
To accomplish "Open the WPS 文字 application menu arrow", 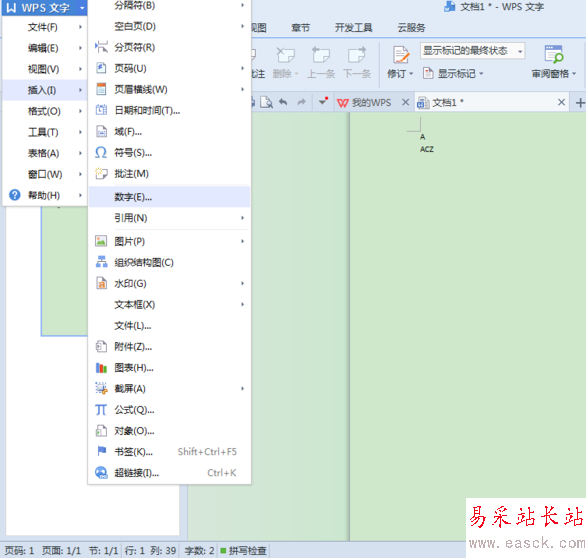I will coord(82,7).
